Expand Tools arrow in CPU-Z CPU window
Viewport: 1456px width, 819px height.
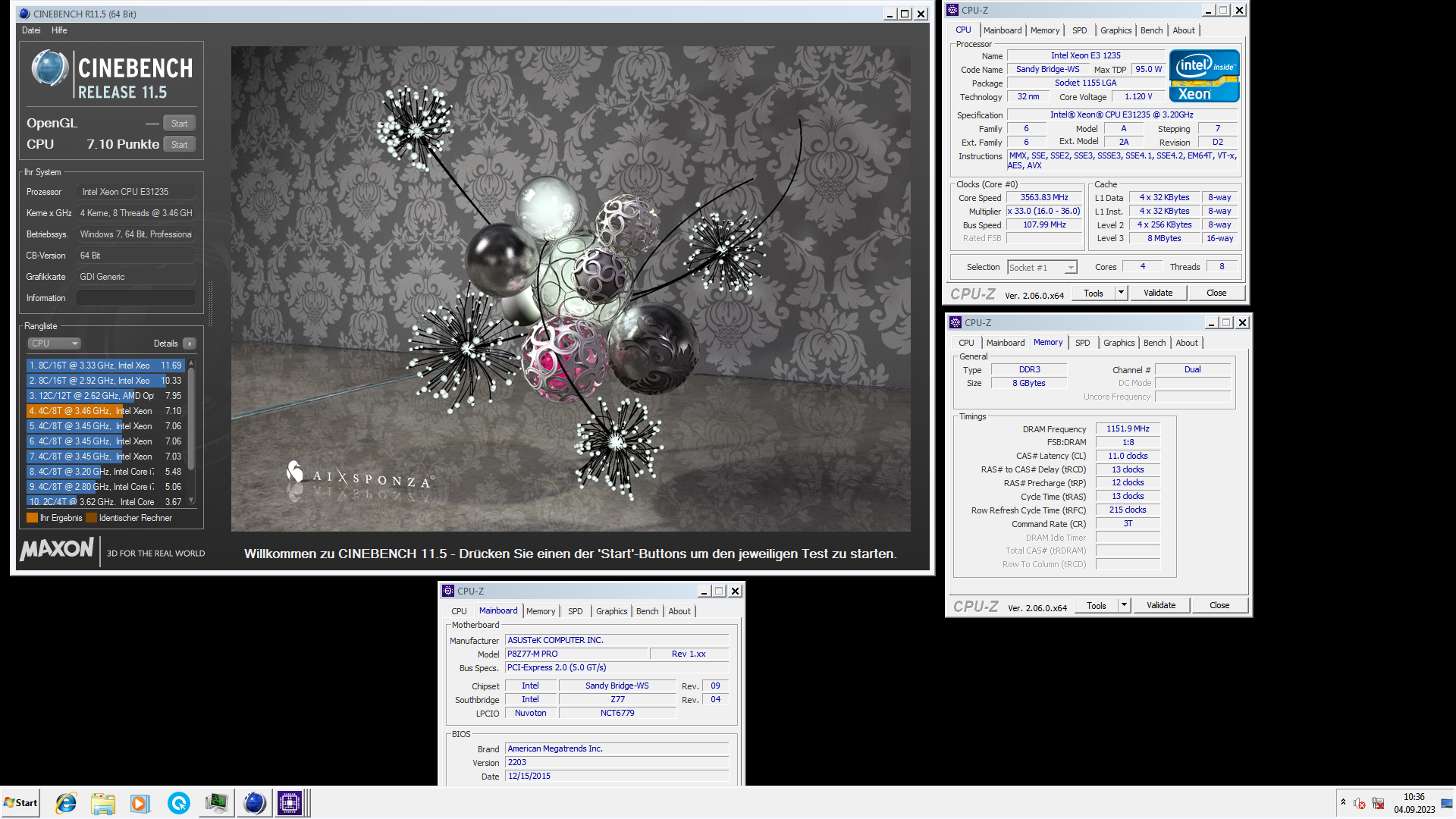pos(1121,293)
